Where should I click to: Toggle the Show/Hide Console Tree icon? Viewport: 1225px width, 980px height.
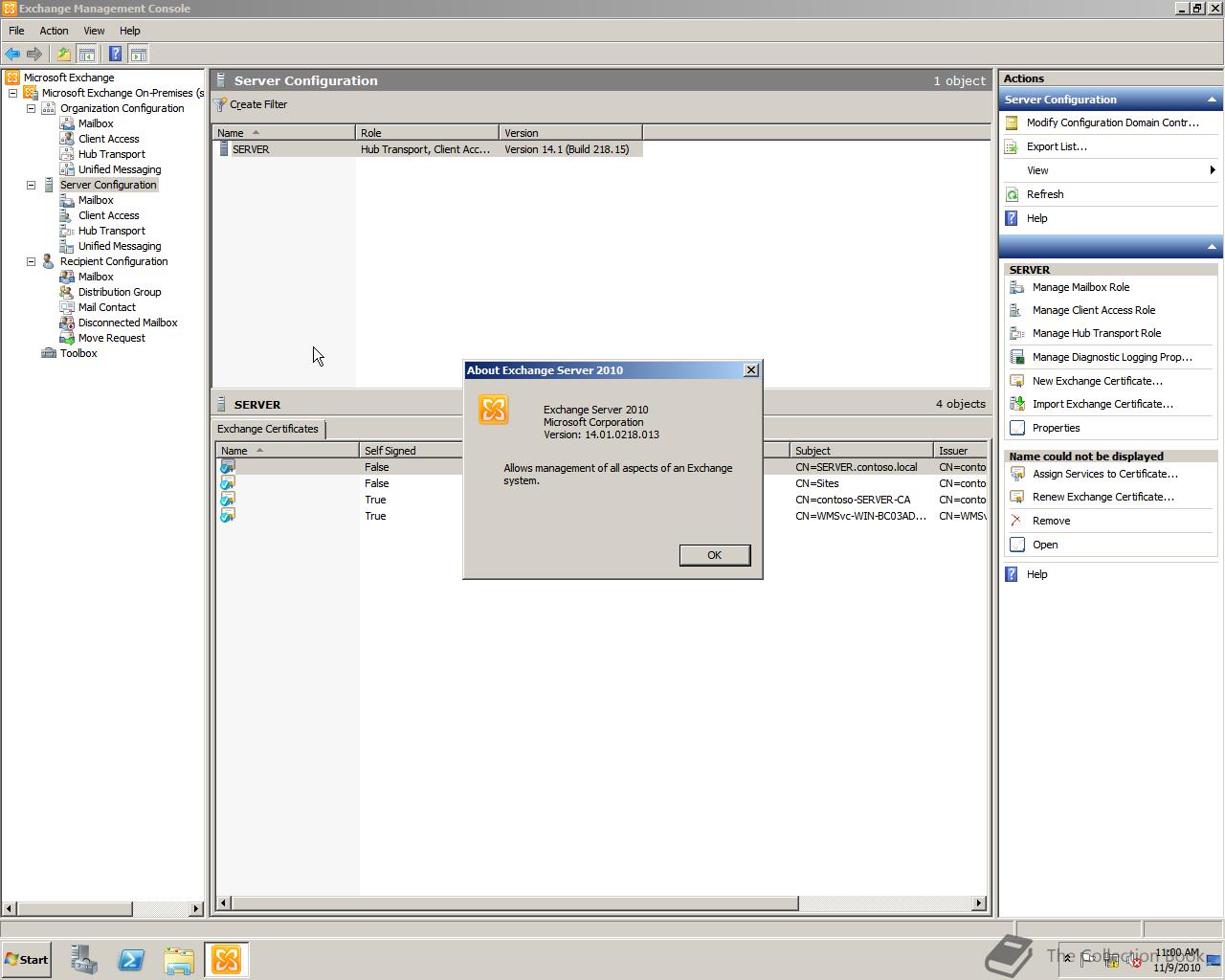point(86,55)
